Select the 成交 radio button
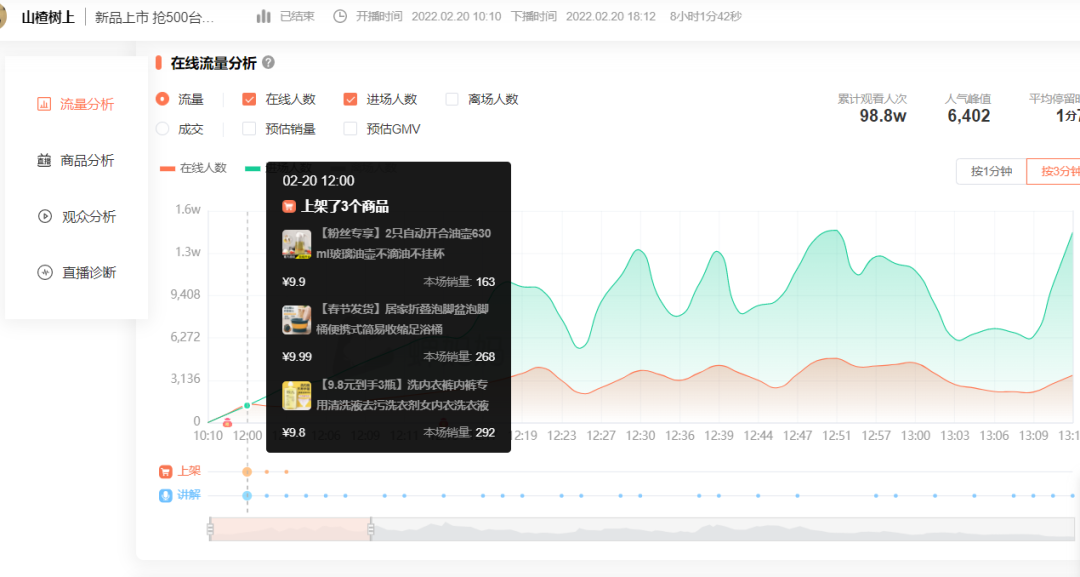This screenshot has height=577, width=1080. coord(163,129)
